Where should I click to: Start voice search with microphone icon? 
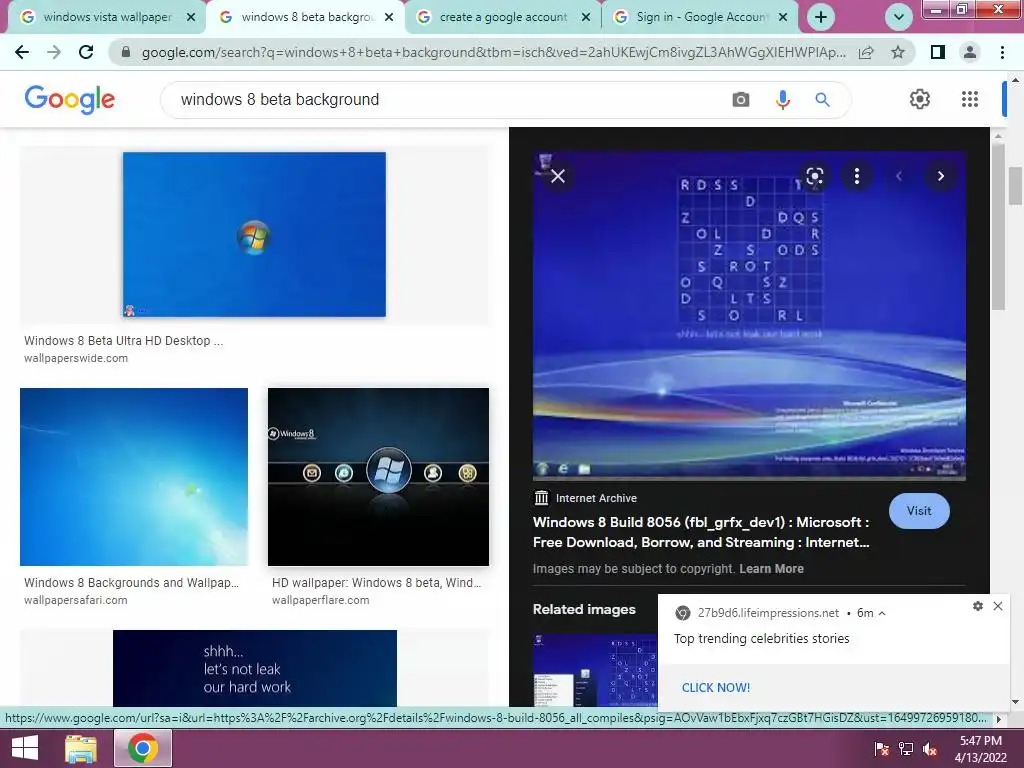tap(782, 99)
